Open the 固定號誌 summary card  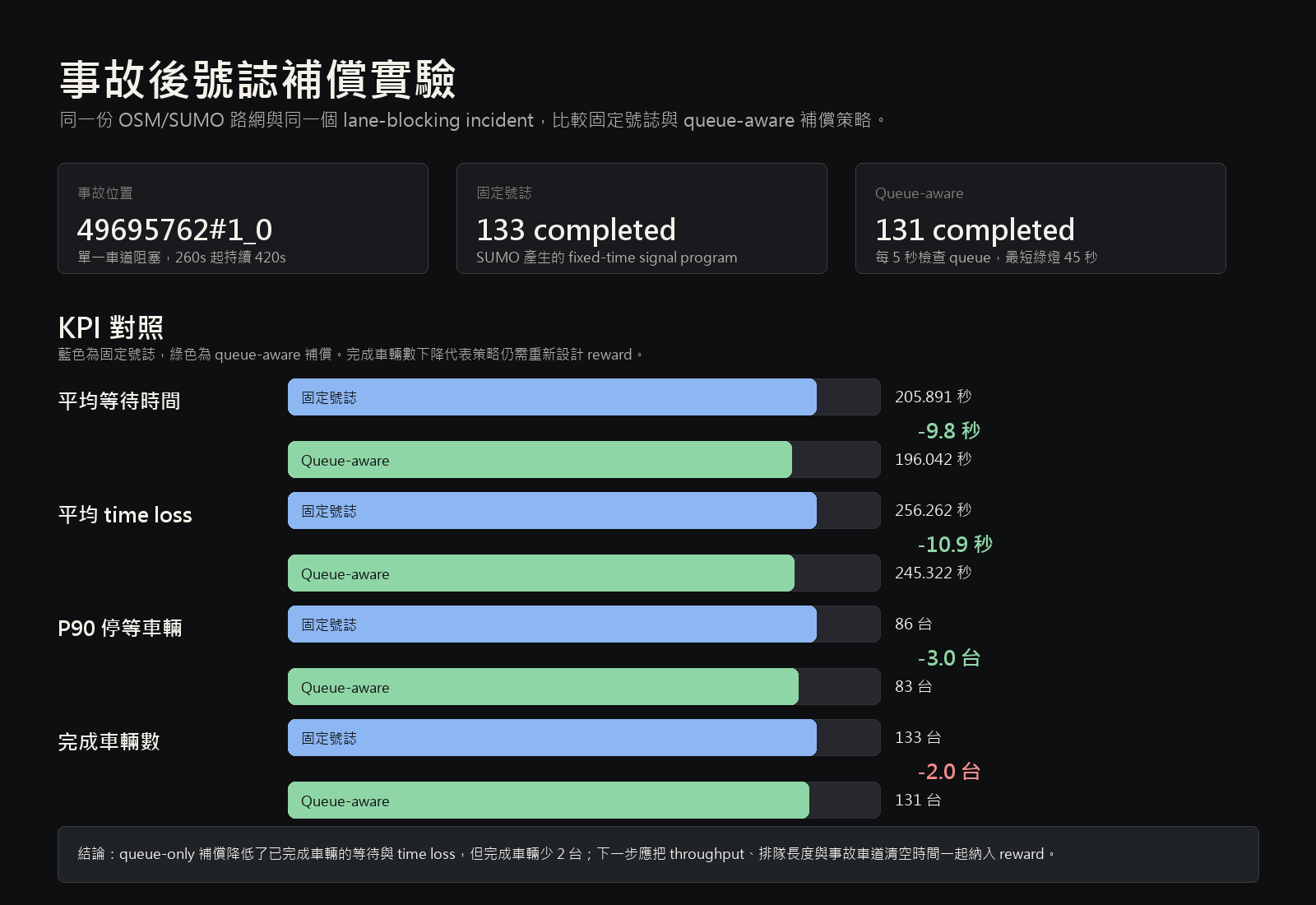642,218
